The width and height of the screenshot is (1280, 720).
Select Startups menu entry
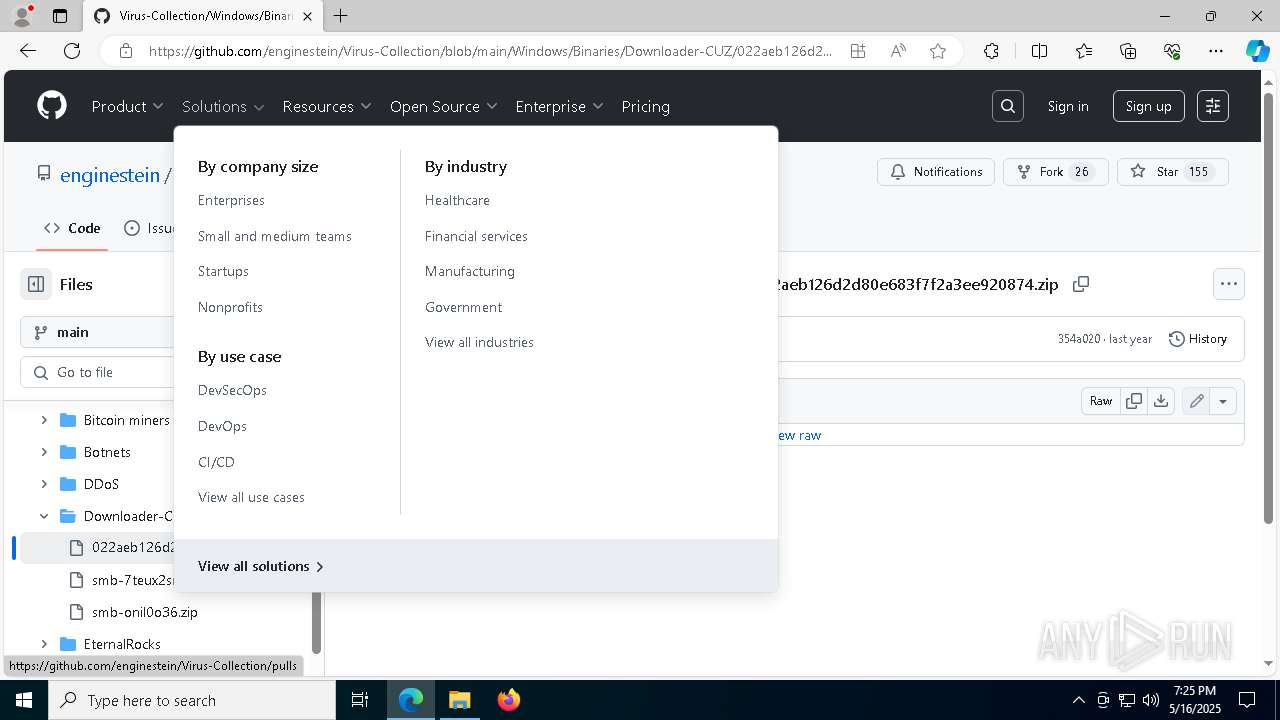click(x=223, y=271)
